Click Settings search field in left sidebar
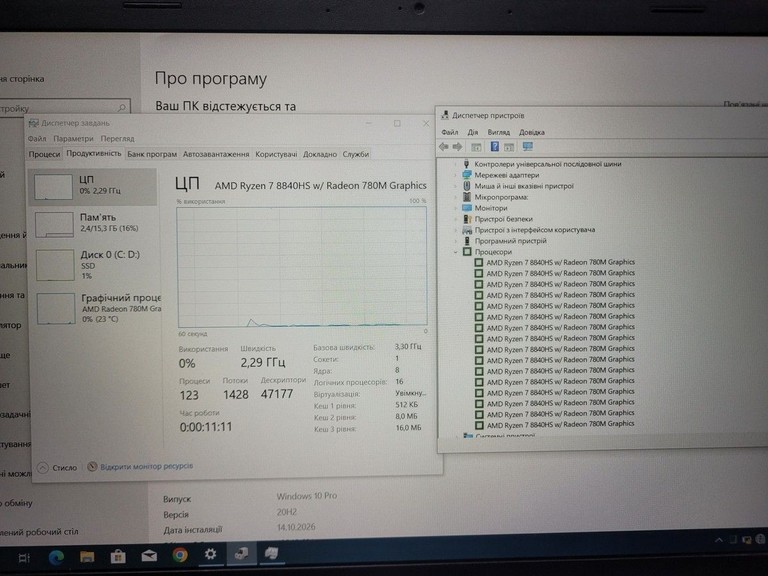Screen dimensions: 768x576 (64, 108)
